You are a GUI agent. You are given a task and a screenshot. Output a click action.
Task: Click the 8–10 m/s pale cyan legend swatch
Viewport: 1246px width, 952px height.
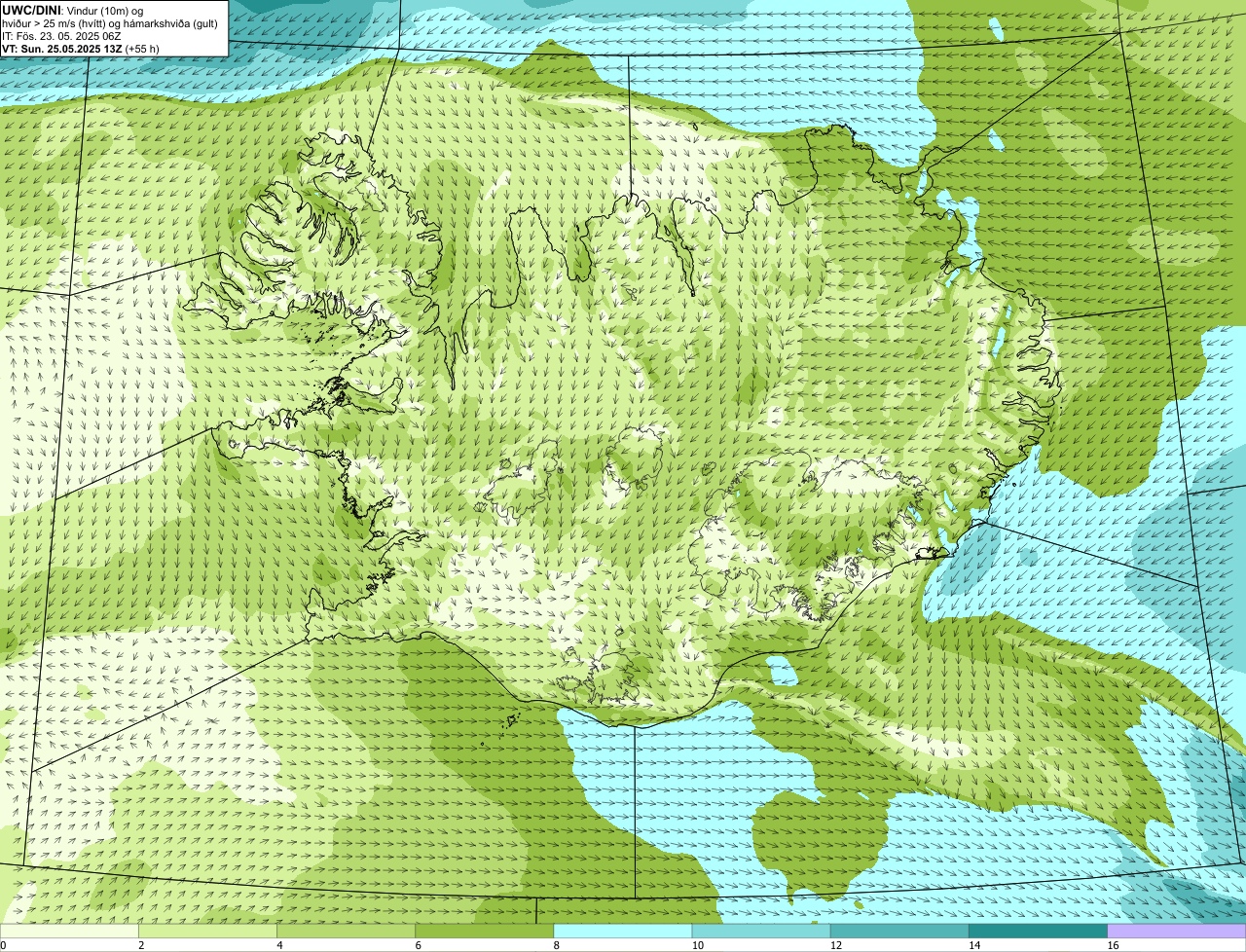point(623,931)
